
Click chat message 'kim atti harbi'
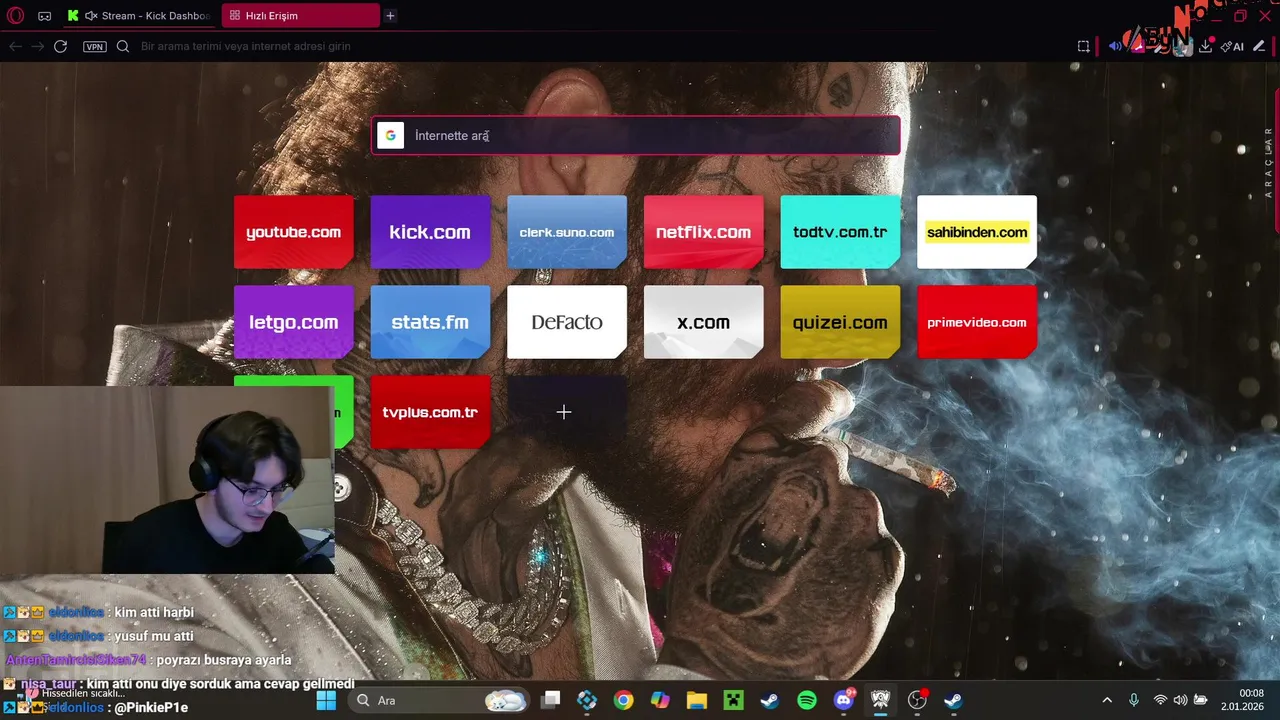(154, 612)
